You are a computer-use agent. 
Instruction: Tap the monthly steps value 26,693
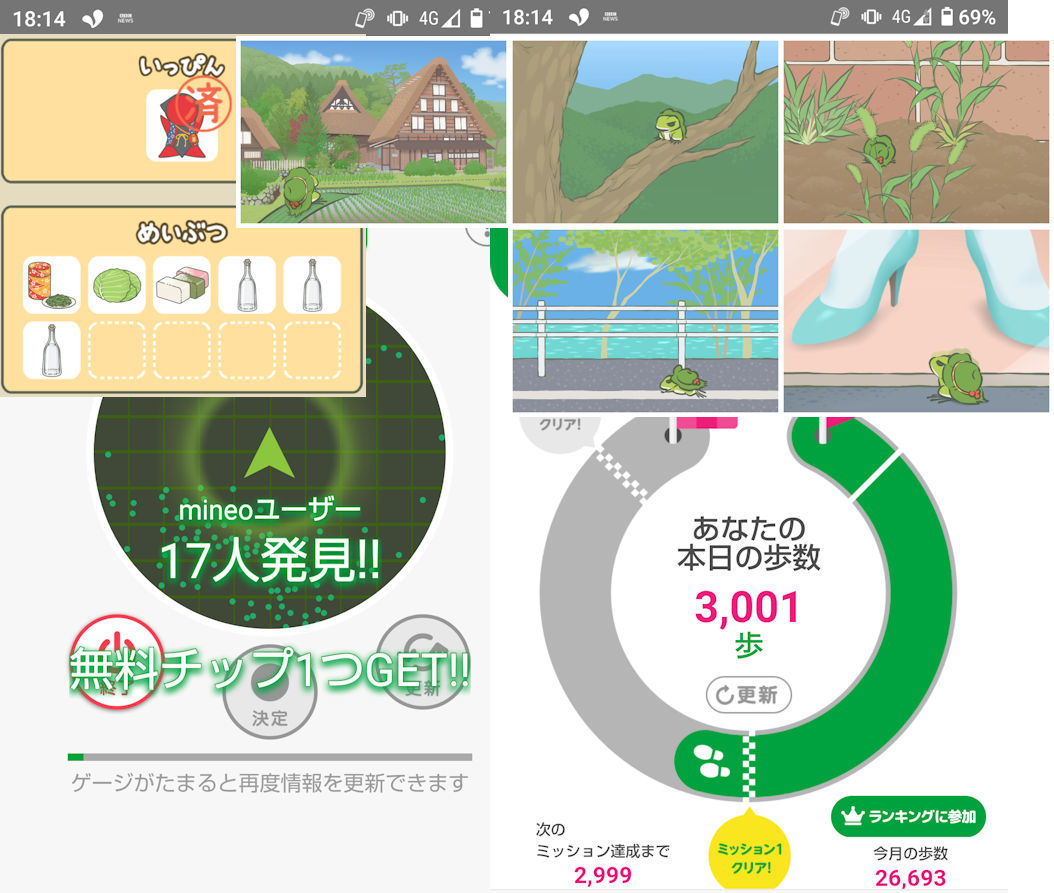910,878
